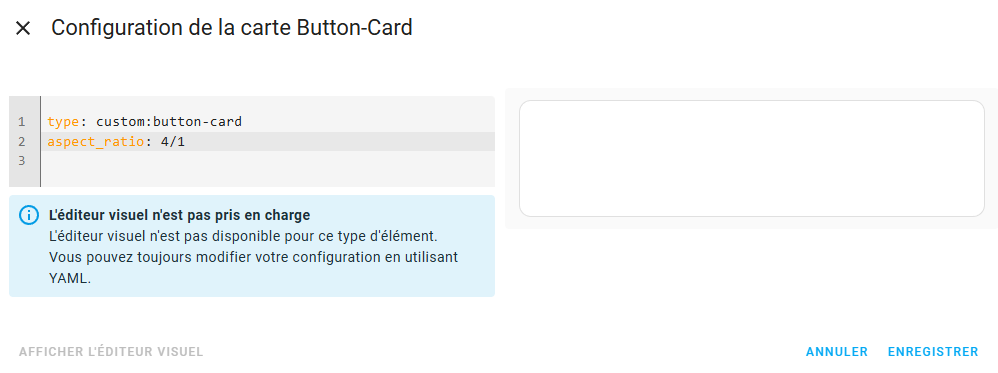Cancel editing with ANNULER
This screenshot has width=998, height=373.
[x=836, y=352]
